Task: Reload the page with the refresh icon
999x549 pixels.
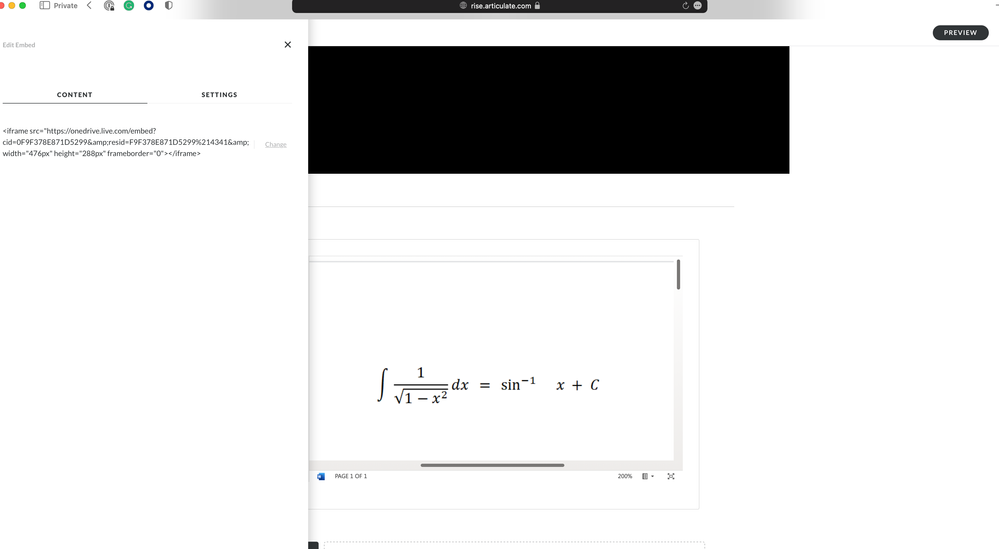Action: point(686,6)
